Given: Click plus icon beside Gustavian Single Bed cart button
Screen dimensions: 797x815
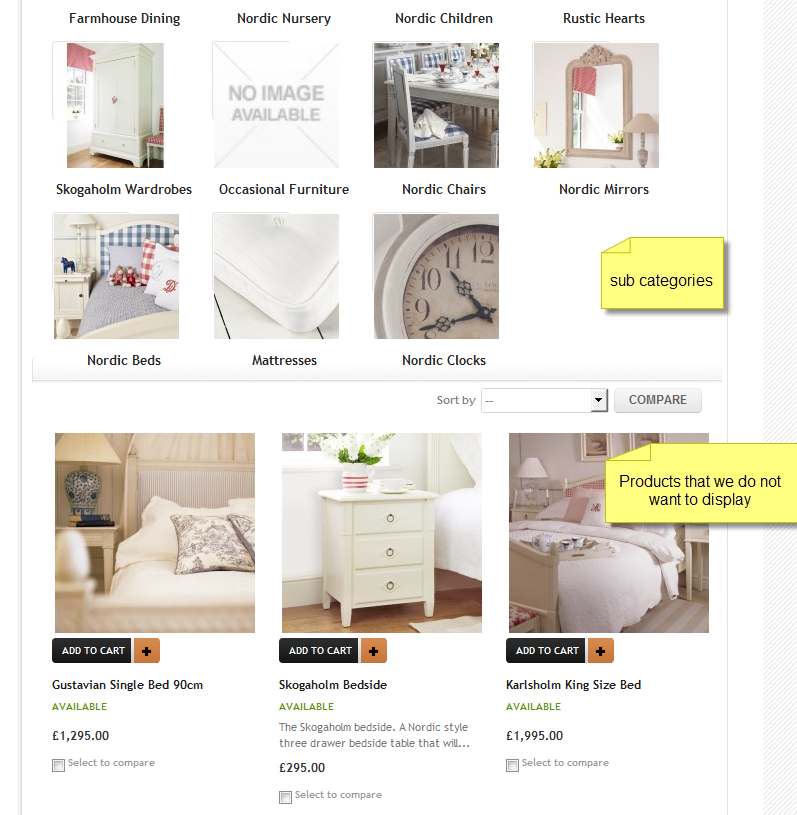Looking at the screenshot, I should [x=147, y=650].
